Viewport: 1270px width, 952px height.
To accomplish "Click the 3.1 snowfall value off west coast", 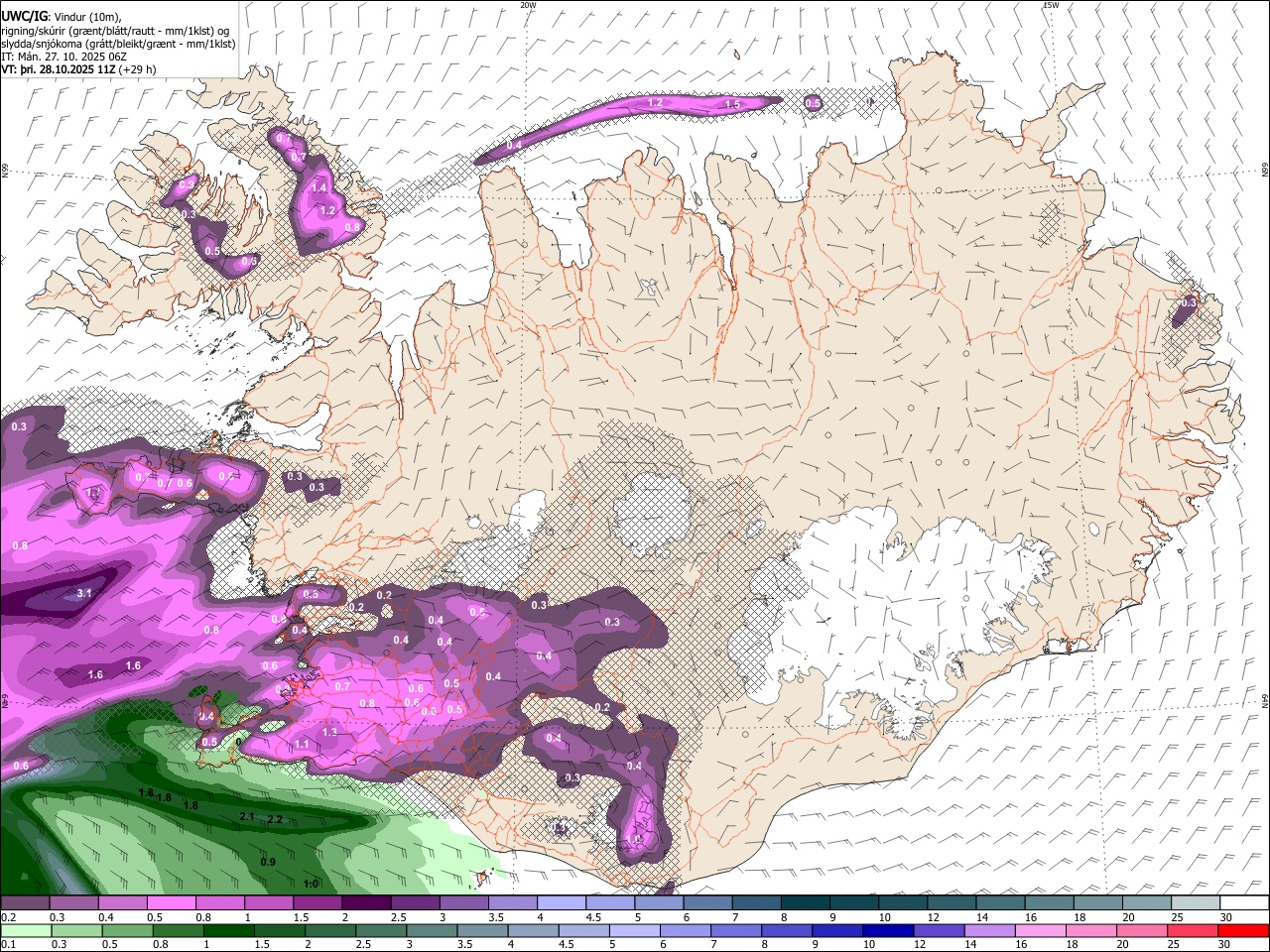I will [84, 593].
